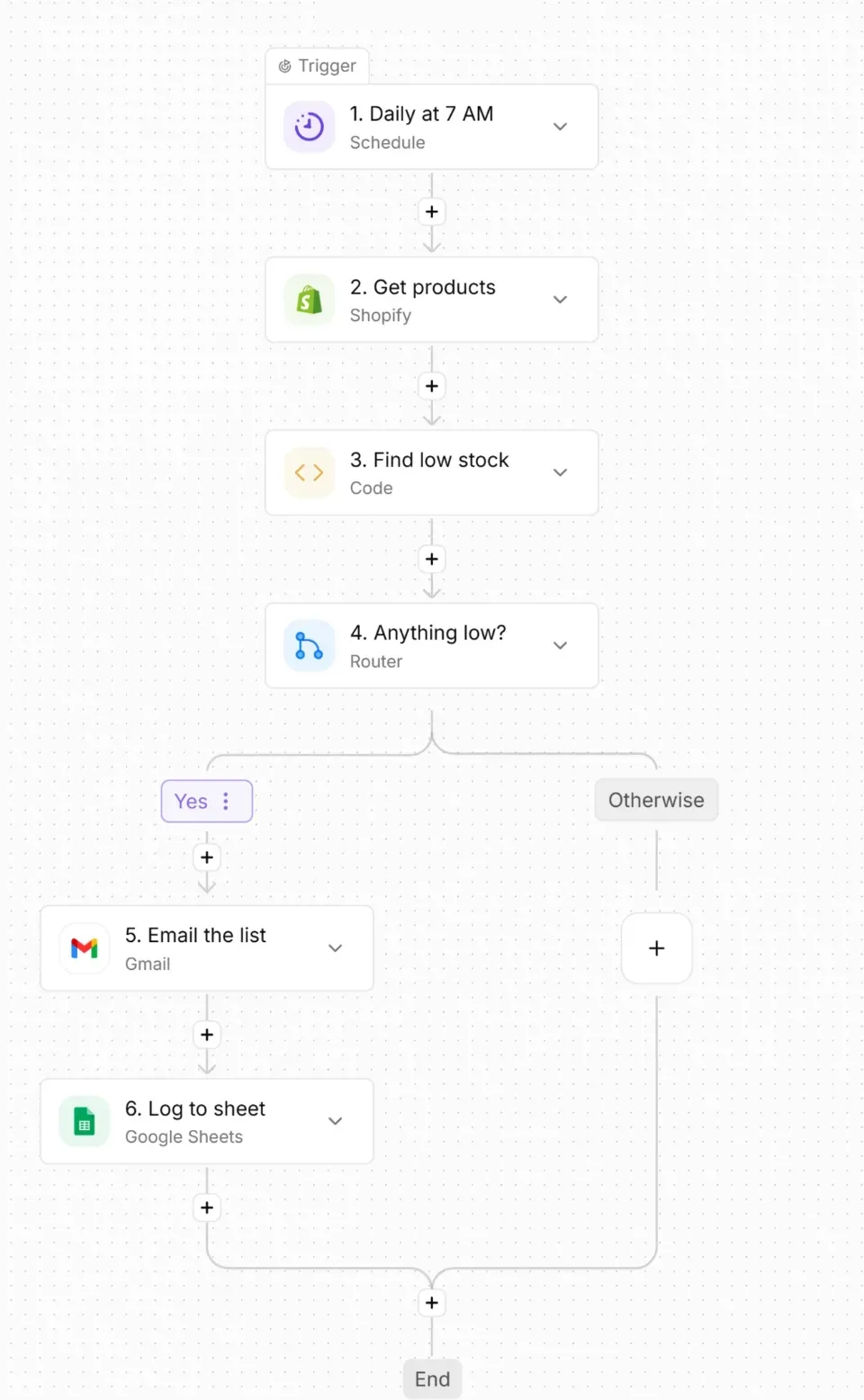
Task: Add a step just above End
Action: [x=432, y=1303]
